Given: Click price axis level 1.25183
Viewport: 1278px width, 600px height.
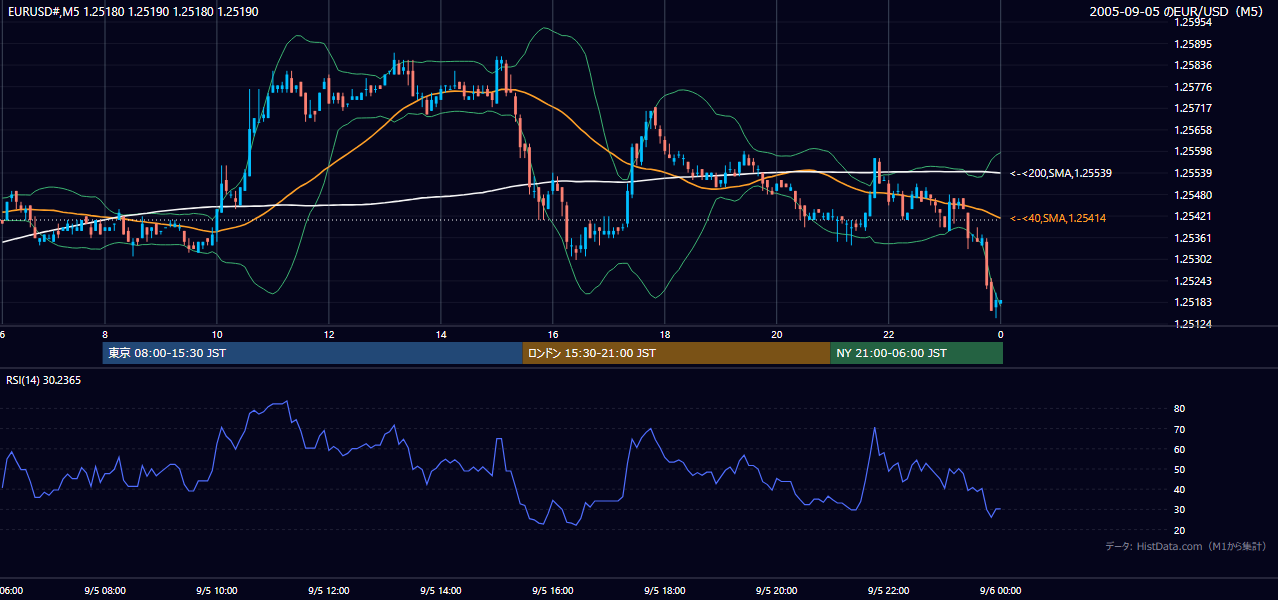Looking at the screenshot, I should (x=1193, y=302).
